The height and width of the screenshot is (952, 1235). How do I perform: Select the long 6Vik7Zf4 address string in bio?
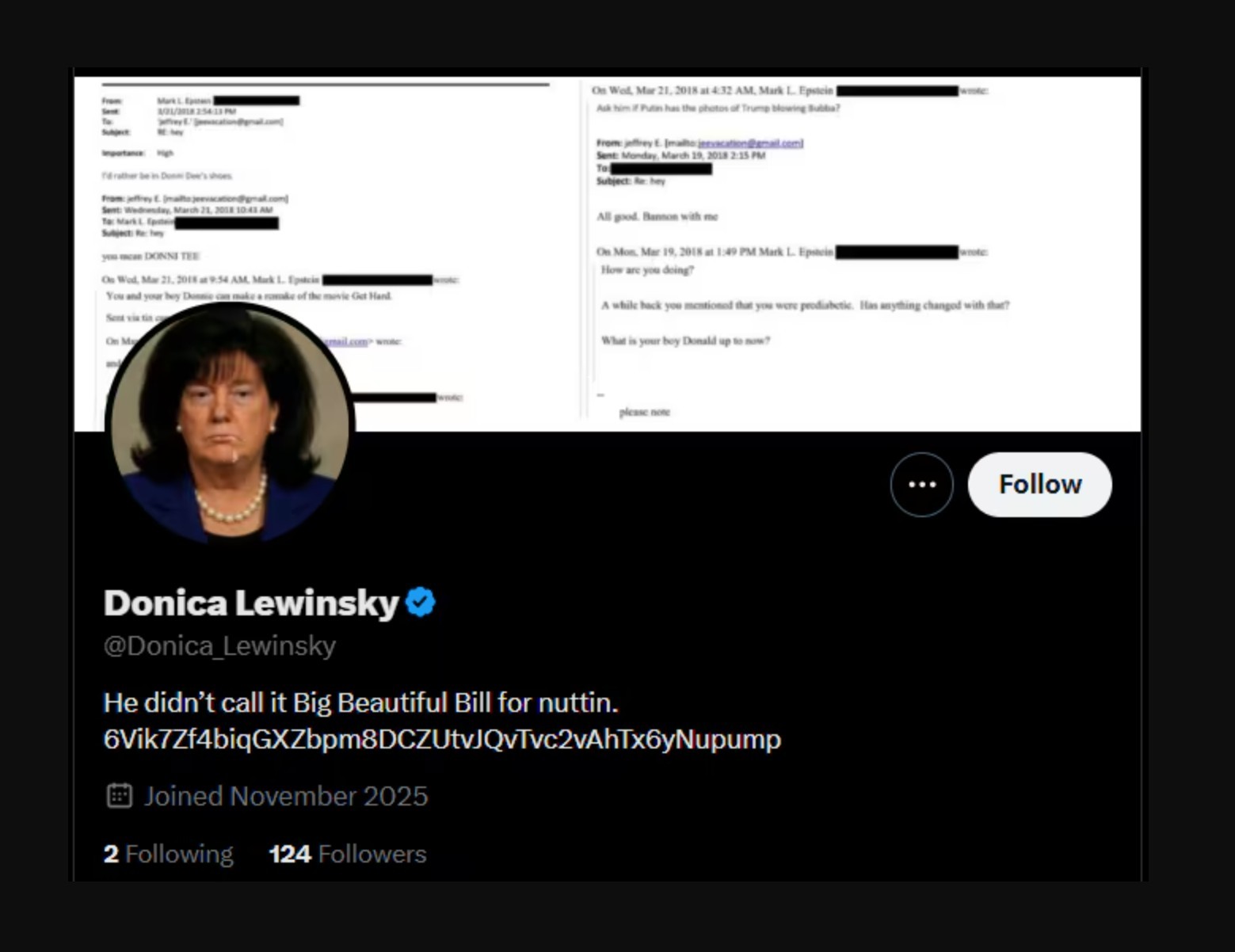pyautogui.click(x=442, y=739)
